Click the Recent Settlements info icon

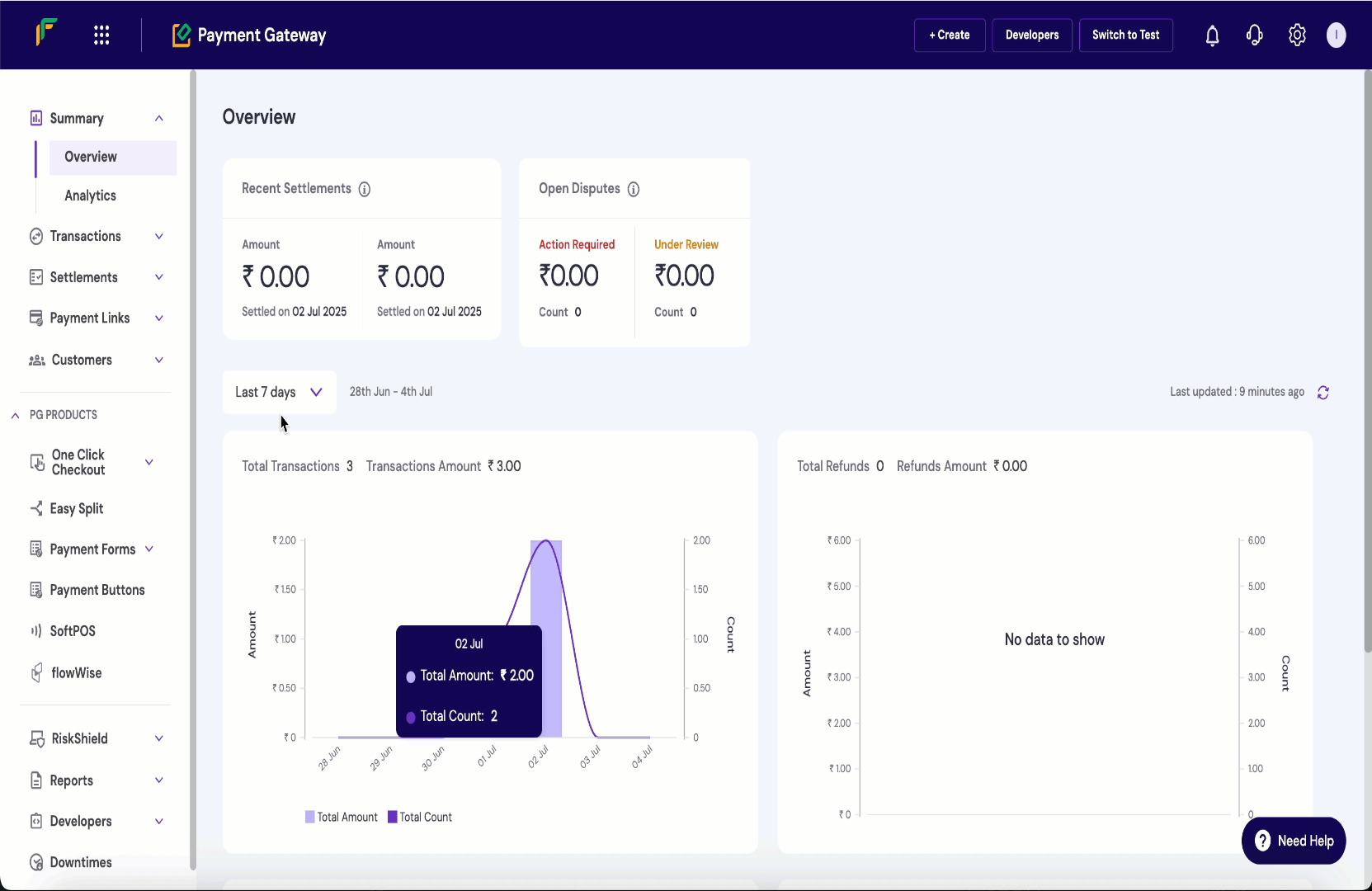[x=364, y=189]
